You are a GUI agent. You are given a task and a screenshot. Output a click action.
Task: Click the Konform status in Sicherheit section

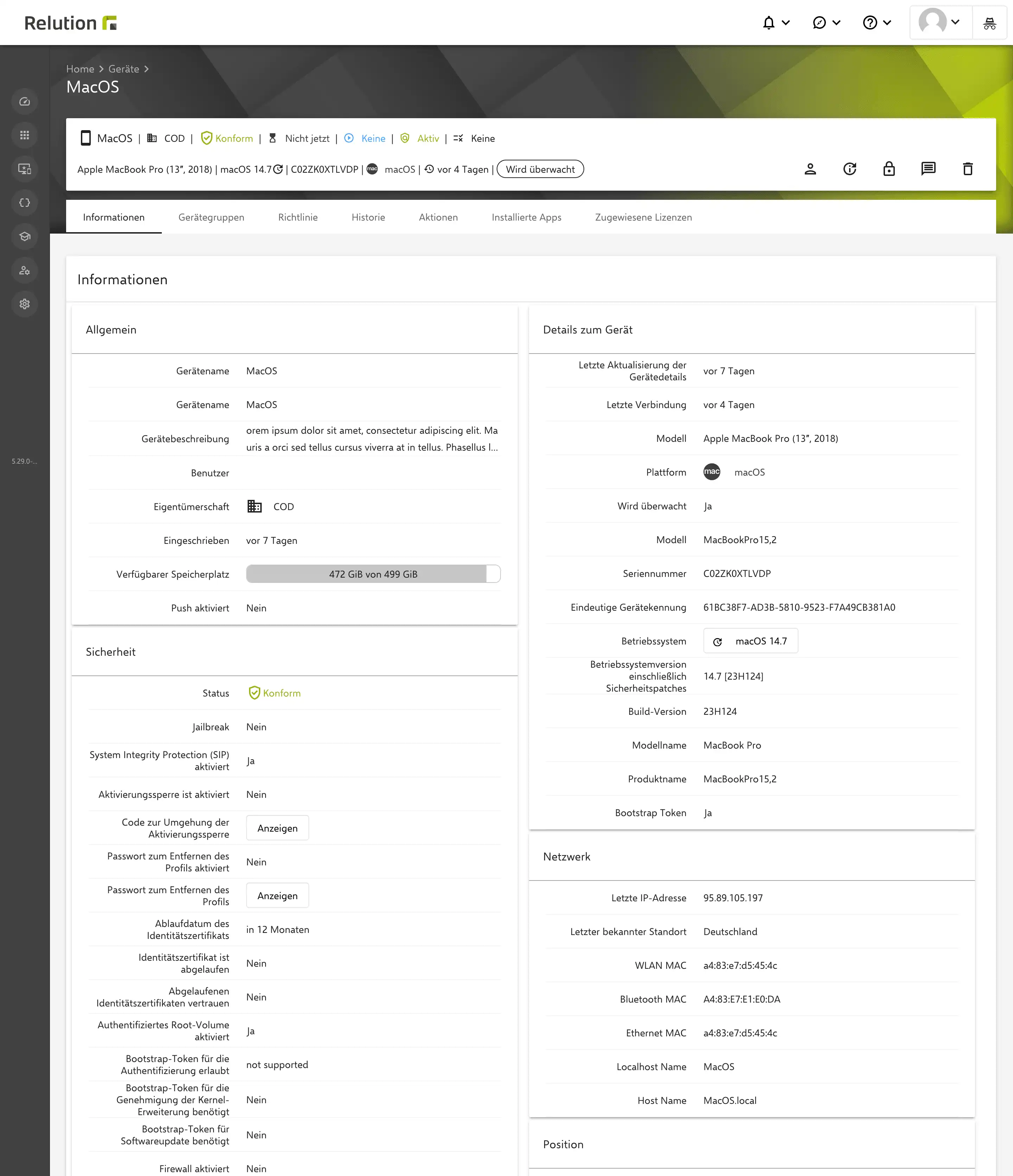275,693
